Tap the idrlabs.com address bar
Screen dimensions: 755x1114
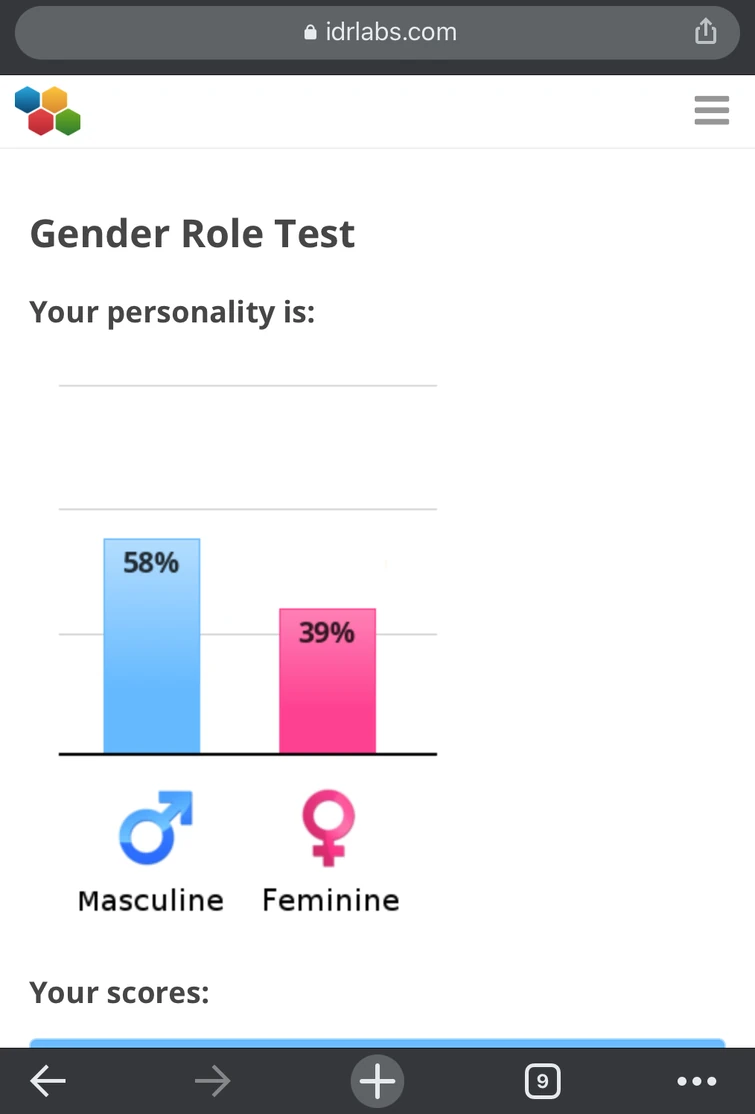[x=378, y=32]
